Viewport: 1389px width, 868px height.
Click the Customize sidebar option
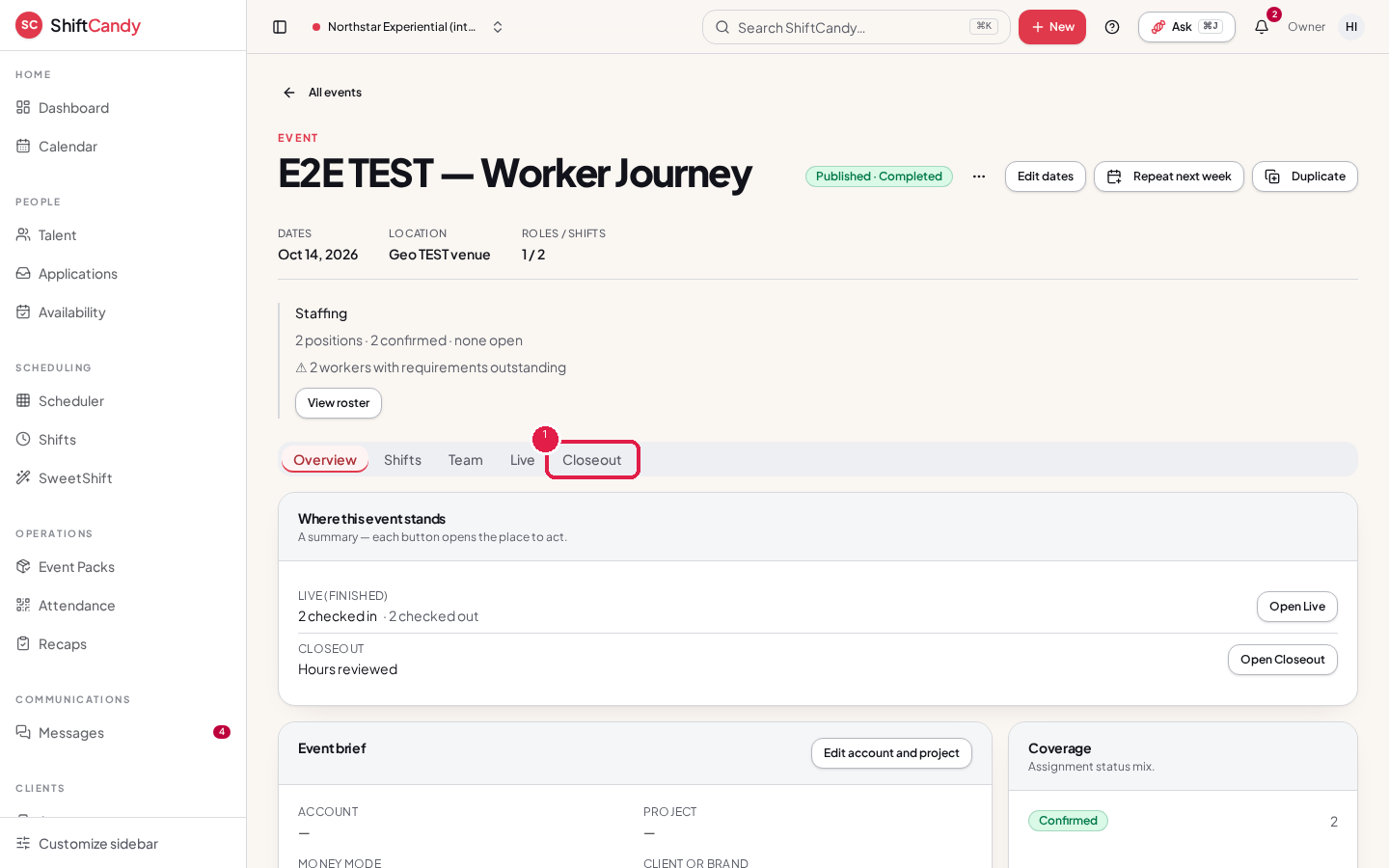(123, 844)
